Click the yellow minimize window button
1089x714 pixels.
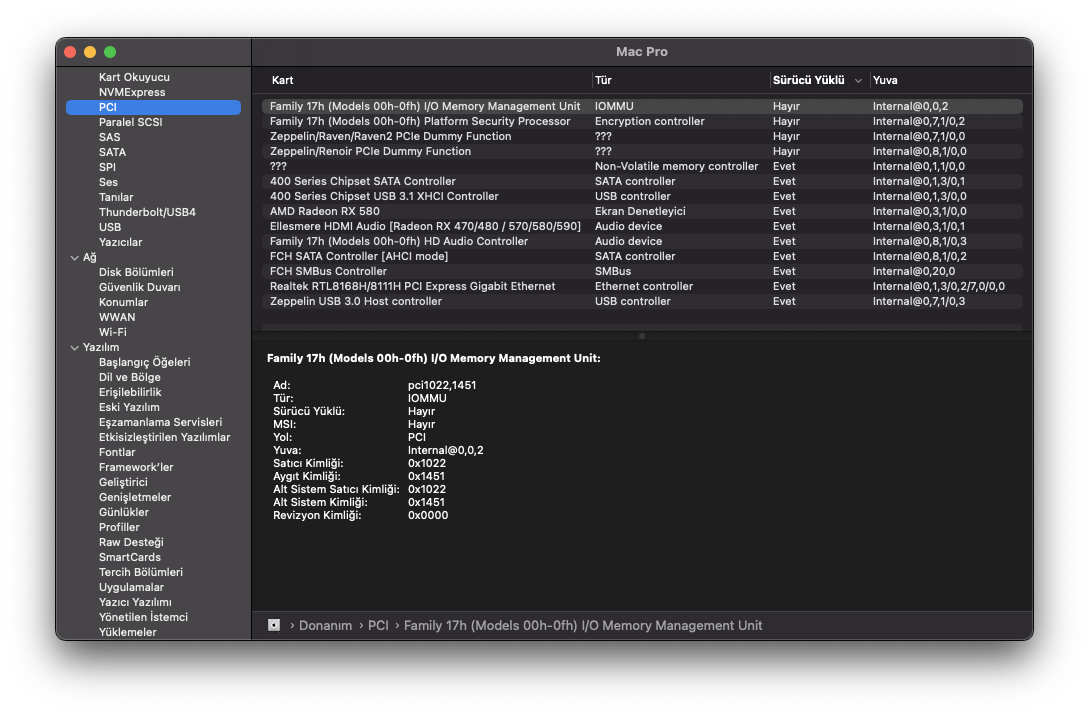point(90,52)
